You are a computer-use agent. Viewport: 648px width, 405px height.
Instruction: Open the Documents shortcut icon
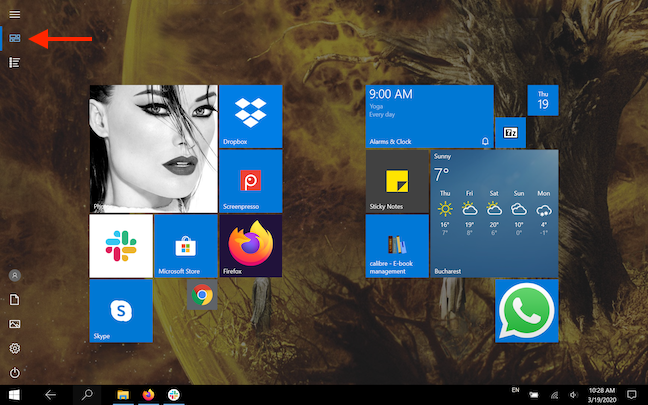14,300
